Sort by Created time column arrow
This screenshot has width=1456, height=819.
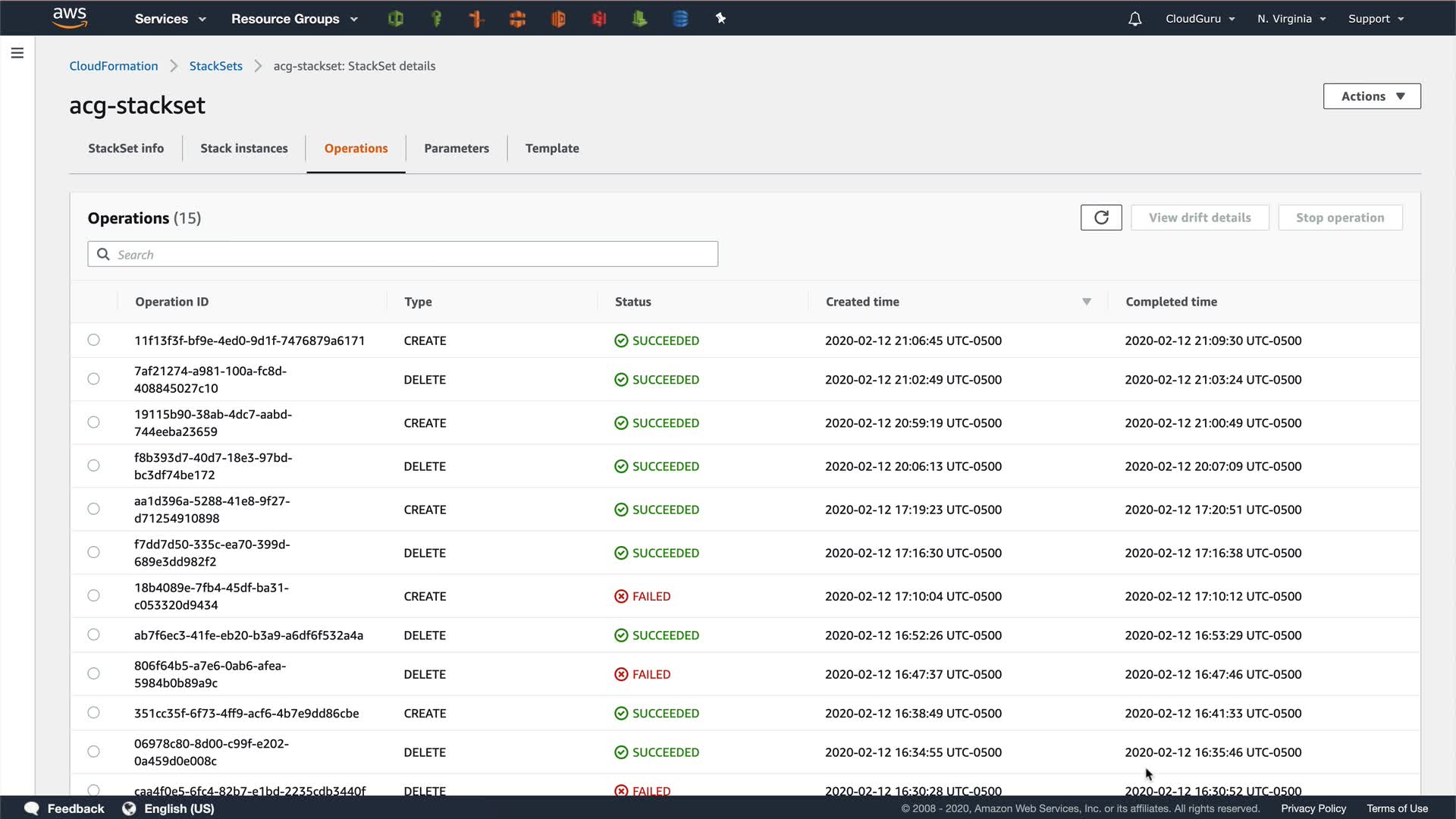click(1086, 302)
